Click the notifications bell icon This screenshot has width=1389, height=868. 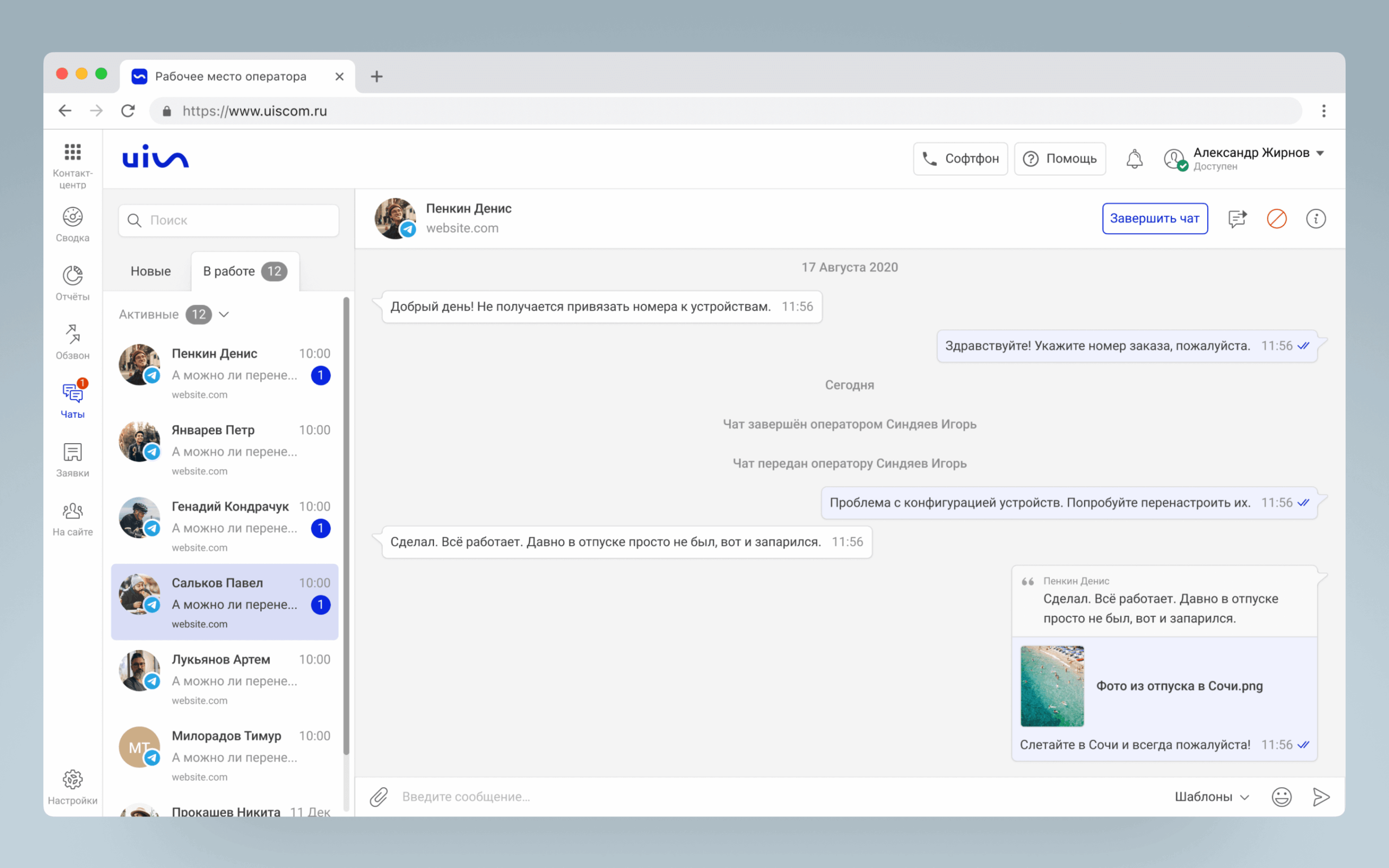pyautogui.click(x=1134, y=159)
